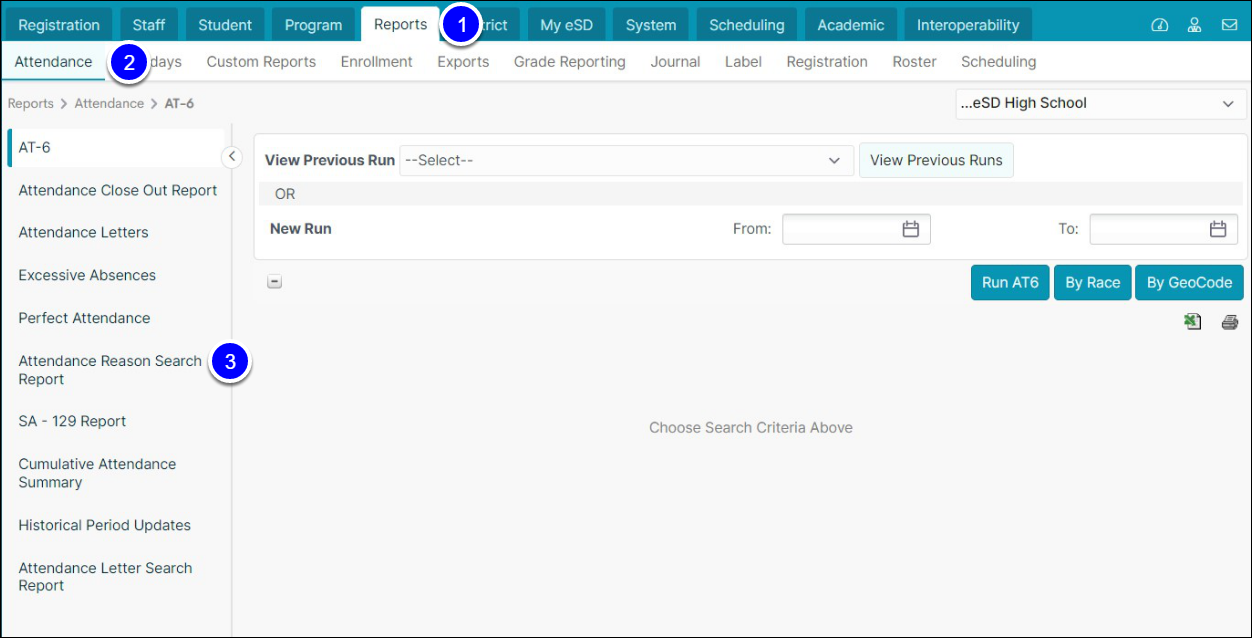Image resolution: width=1252 pixels, height=638 pixels.
Task: Select the Attendance sub-tab
Action: [x=53, y=62]
